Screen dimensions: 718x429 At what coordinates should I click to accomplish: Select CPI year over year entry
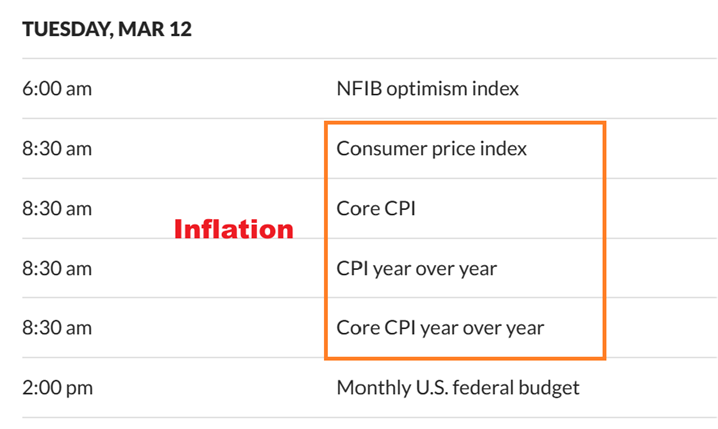416,268
